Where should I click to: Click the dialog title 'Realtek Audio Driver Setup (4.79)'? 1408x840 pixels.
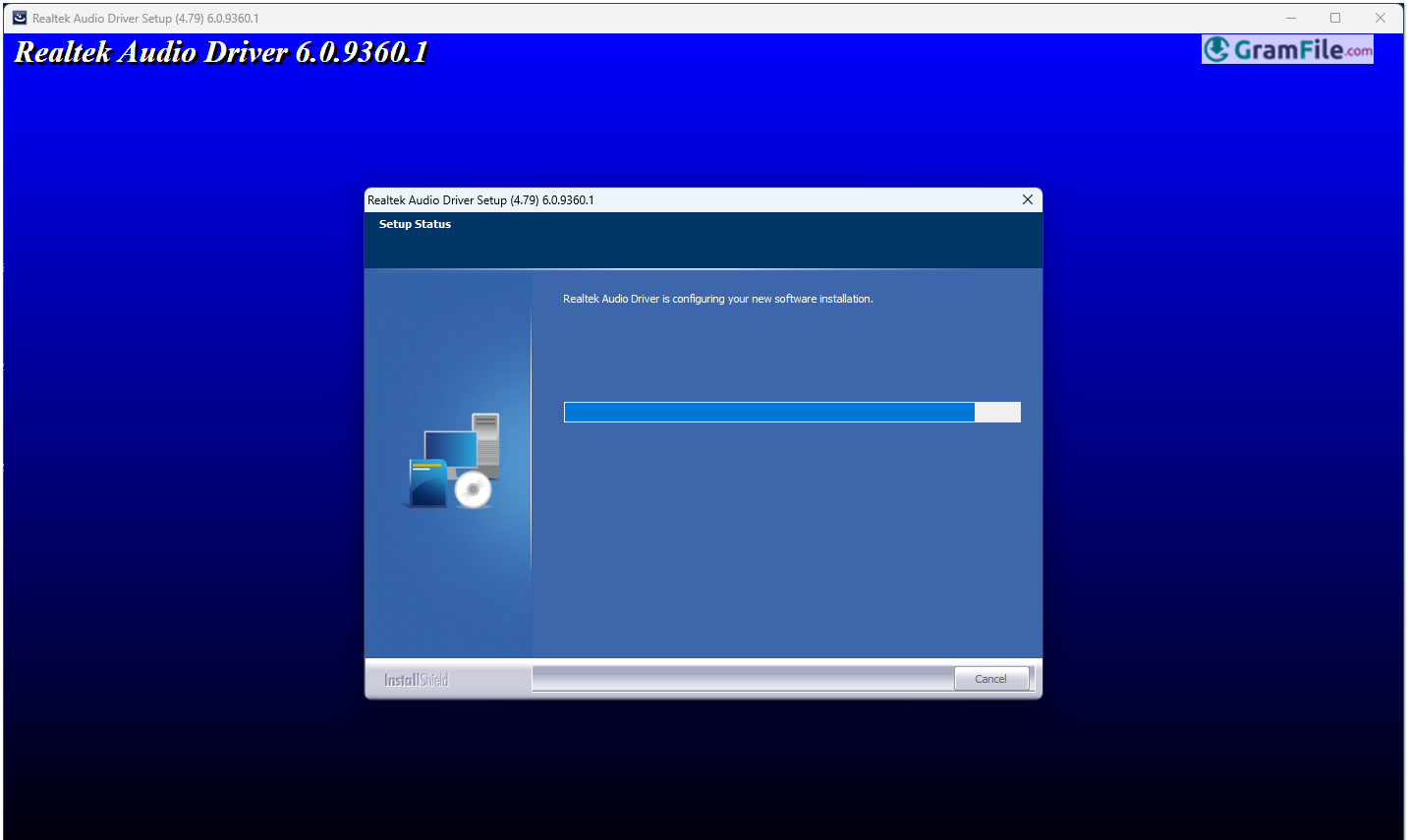480,200
